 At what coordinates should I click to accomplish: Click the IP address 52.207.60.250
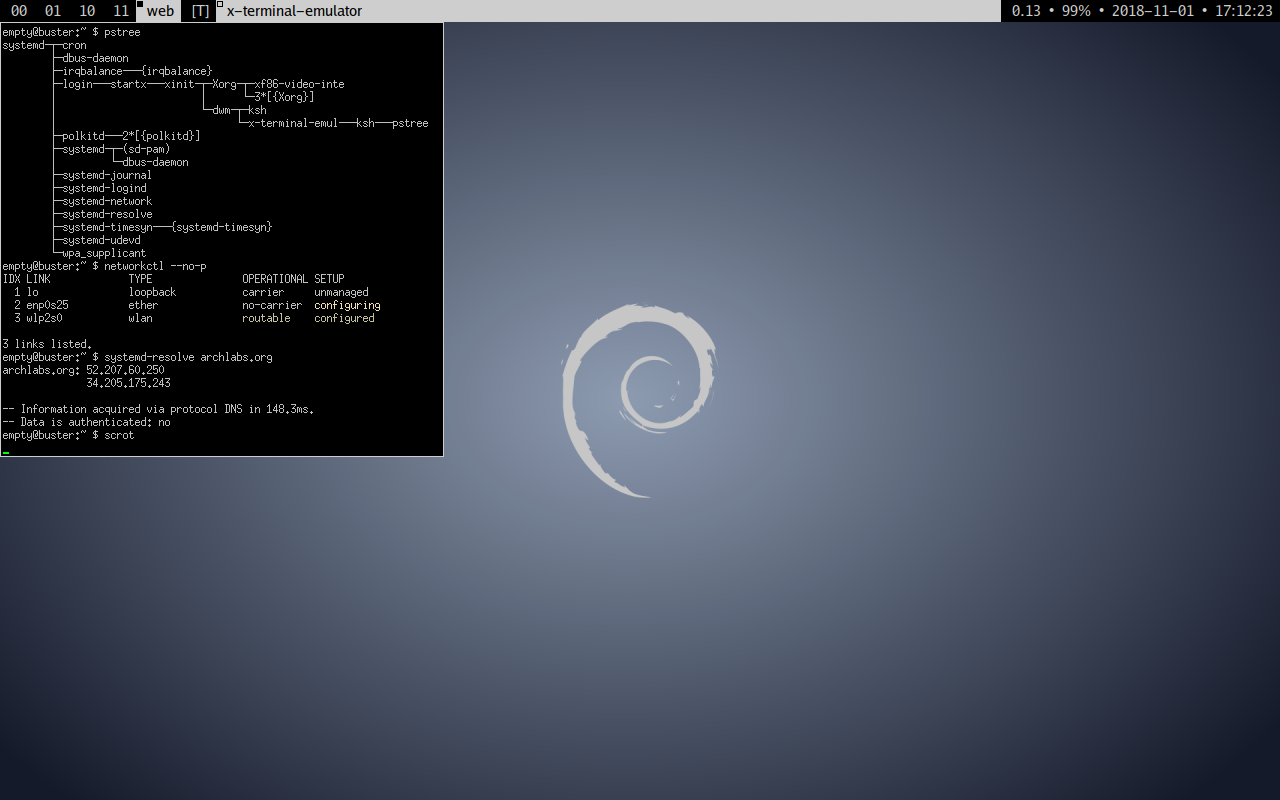pyautogui.click(x=125, y=370)
